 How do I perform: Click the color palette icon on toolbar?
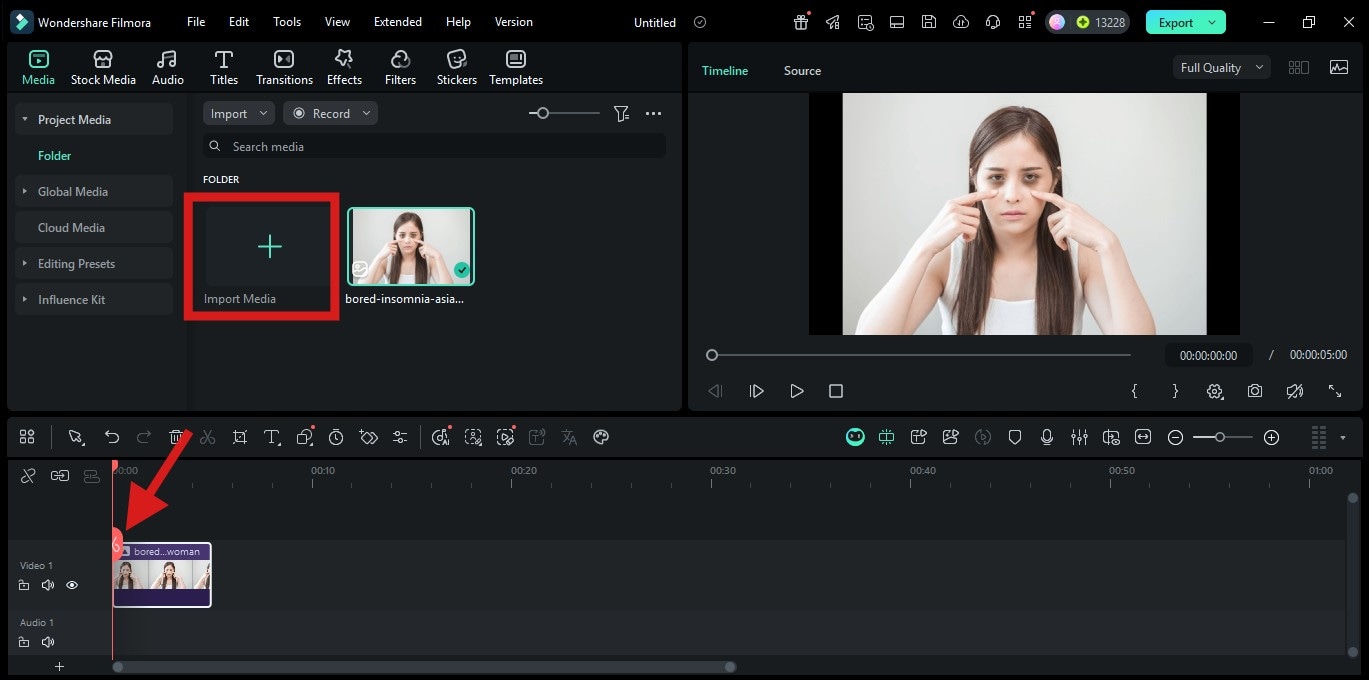click(x=600, y=437)
